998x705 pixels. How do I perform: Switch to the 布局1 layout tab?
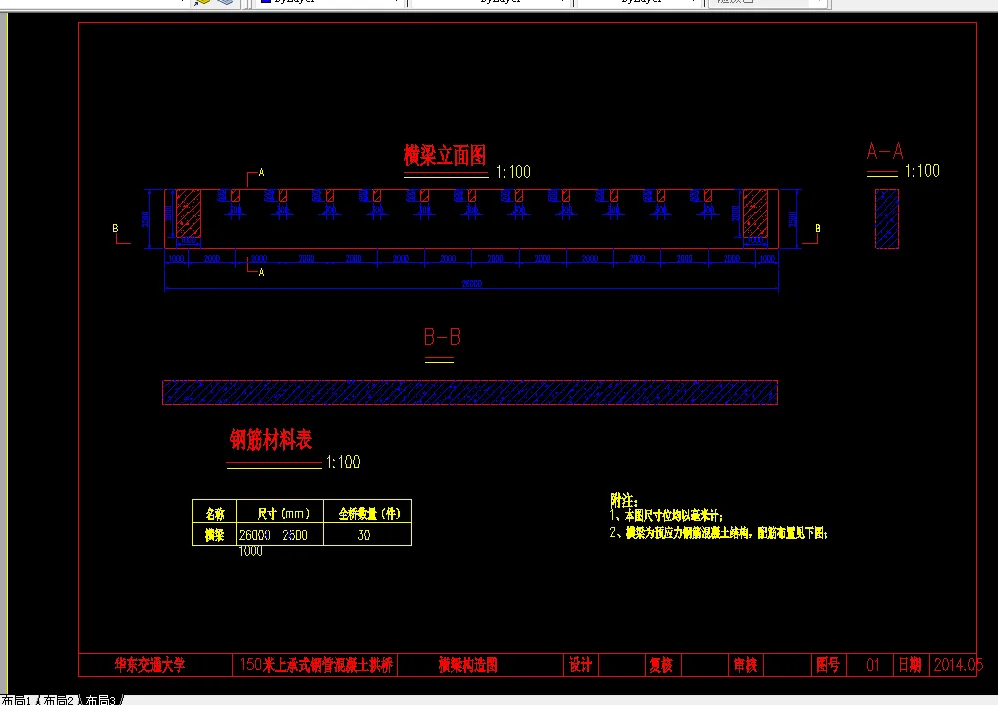point(17,700)
